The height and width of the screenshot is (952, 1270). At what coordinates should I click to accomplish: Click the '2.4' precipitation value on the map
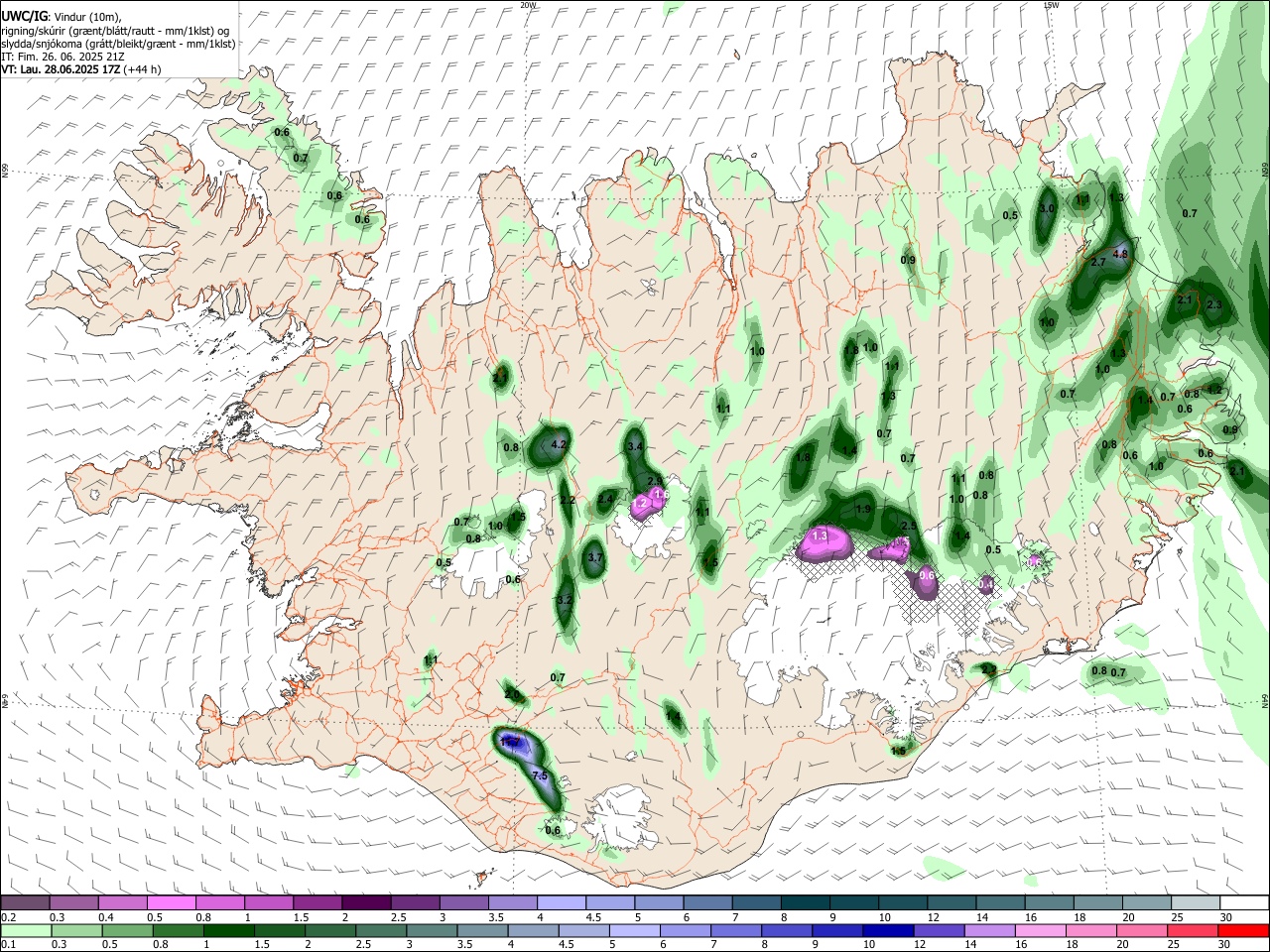click(605, 498)
